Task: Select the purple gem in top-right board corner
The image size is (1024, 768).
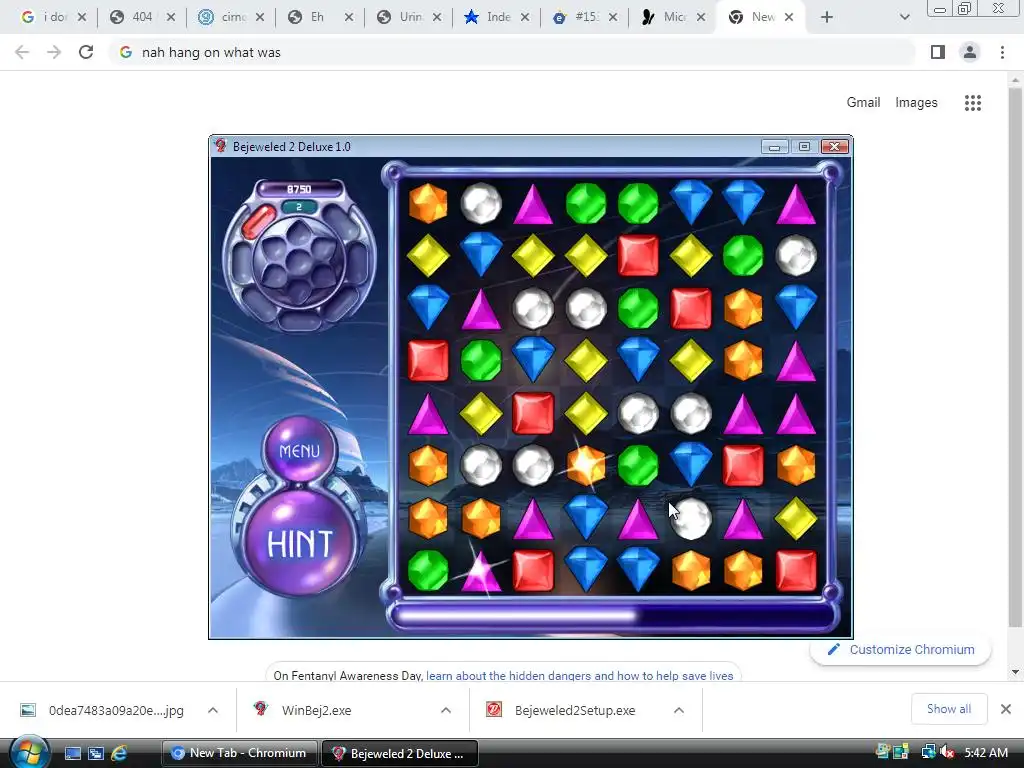Action: [796, 203]
